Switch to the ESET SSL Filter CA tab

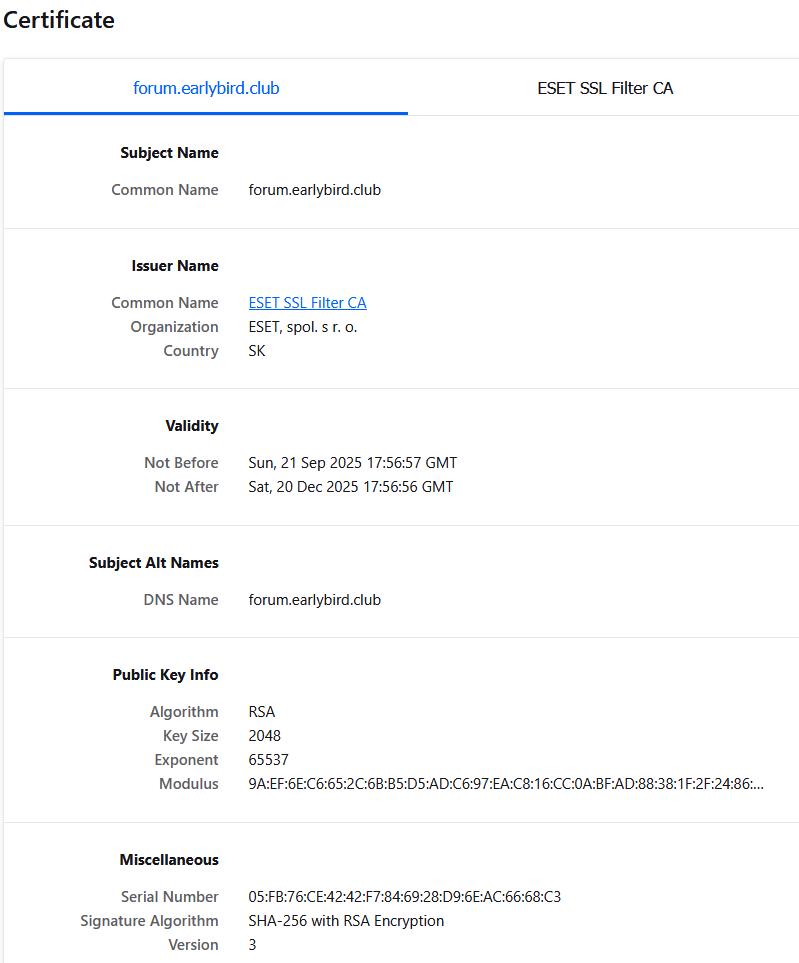pyautogui.click(x=605, y=88)
